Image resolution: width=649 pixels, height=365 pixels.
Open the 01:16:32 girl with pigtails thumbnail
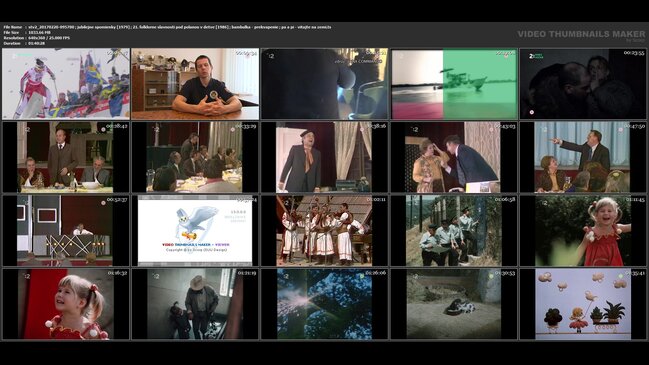pos(66,304)
